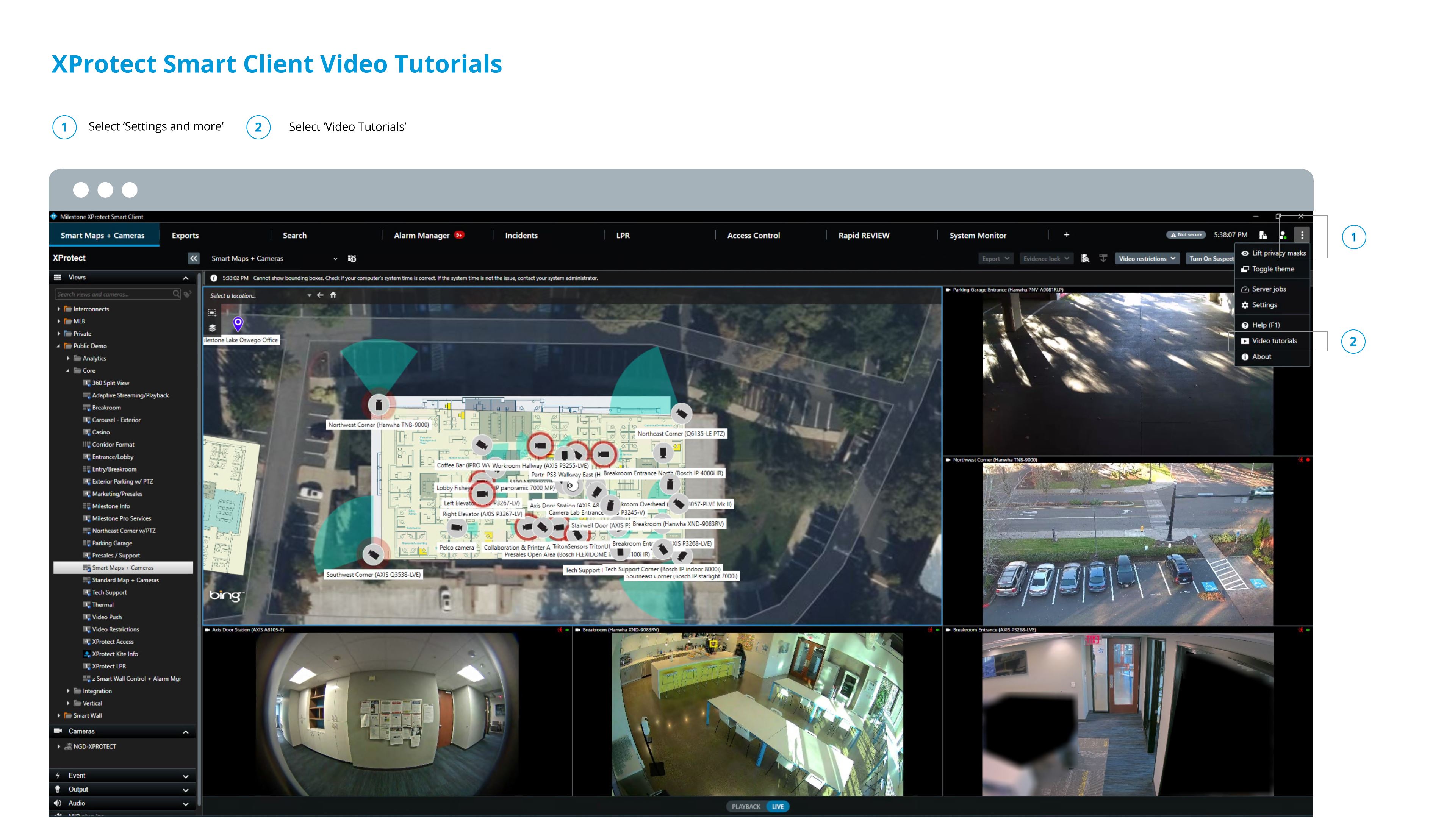Click Turn On Suspect button

(x=1210, y=258)
